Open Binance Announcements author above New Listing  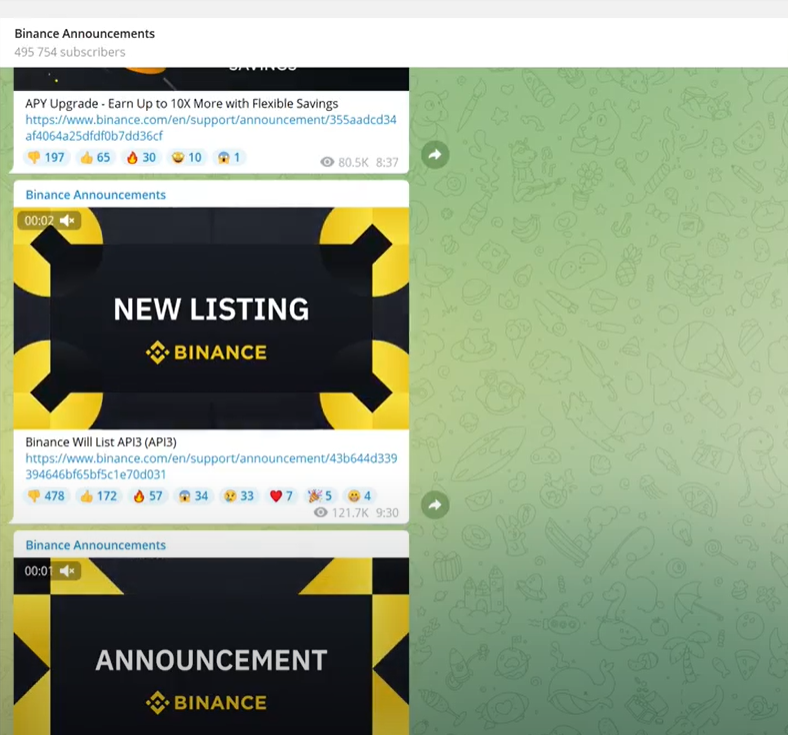coord(95,195)
